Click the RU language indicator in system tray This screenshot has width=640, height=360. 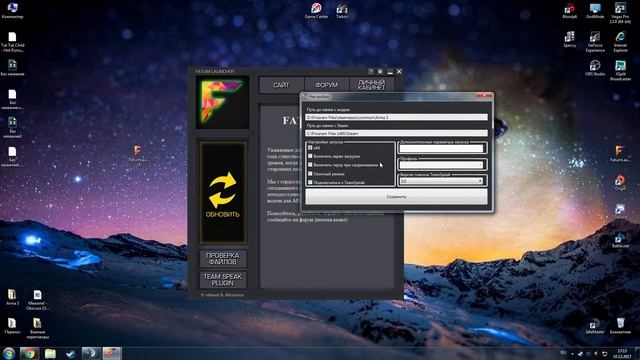click(x=563, y=353)
